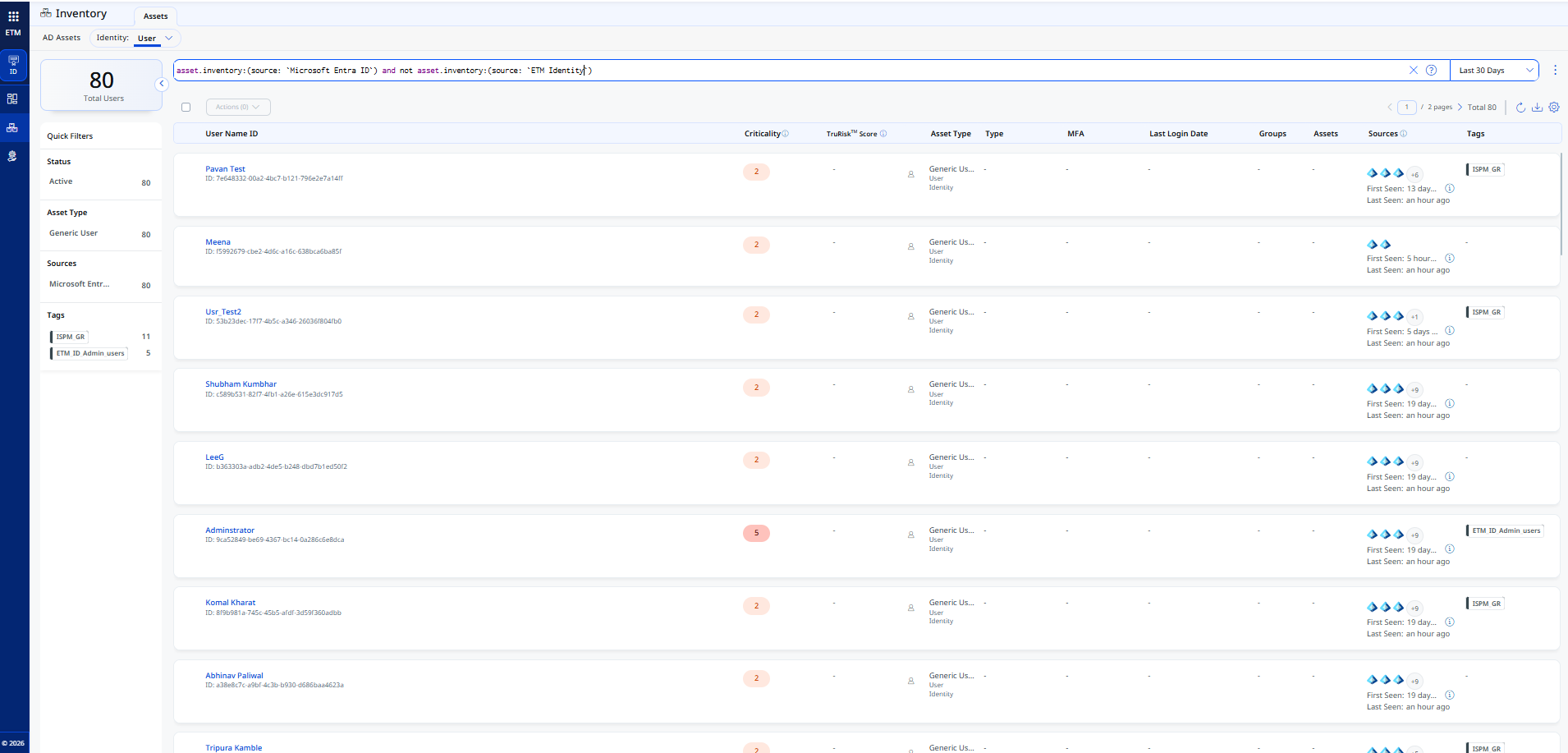The height and width of the screenshot is (753, 1568).
Task: Click the criticality 5 badge for Adminstrator
Action: (756, 533)
